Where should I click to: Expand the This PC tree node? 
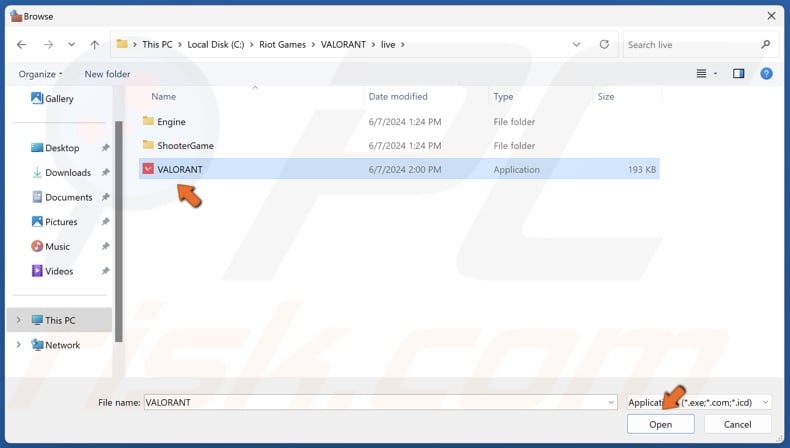[19, 320]
